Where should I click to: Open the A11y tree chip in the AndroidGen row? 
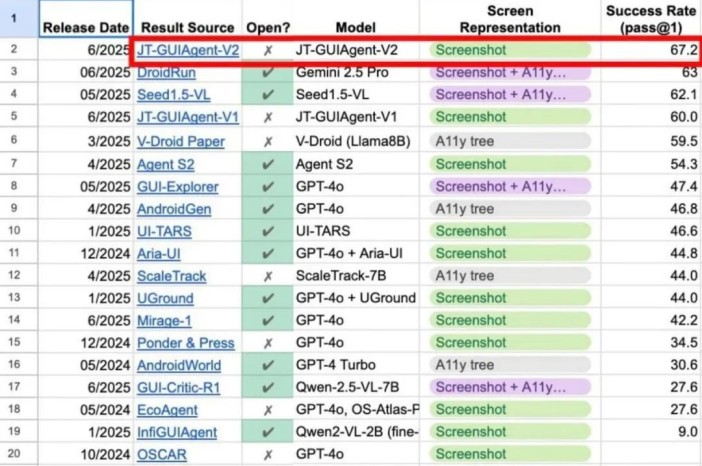(464, 209)
